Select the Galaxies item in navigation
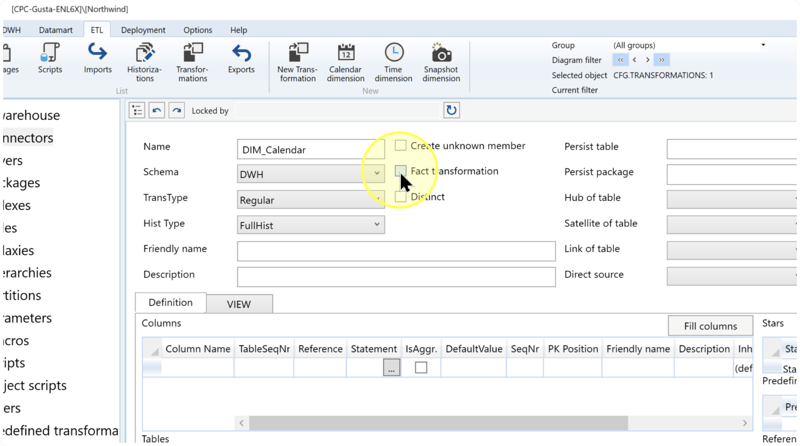 (18, 250)
